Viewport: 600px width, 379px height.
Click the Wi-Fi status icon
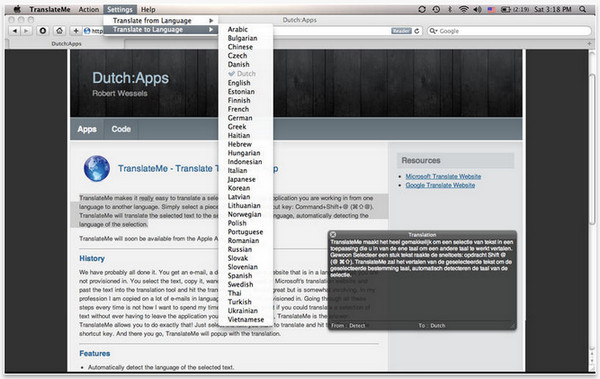click(463, 9)
